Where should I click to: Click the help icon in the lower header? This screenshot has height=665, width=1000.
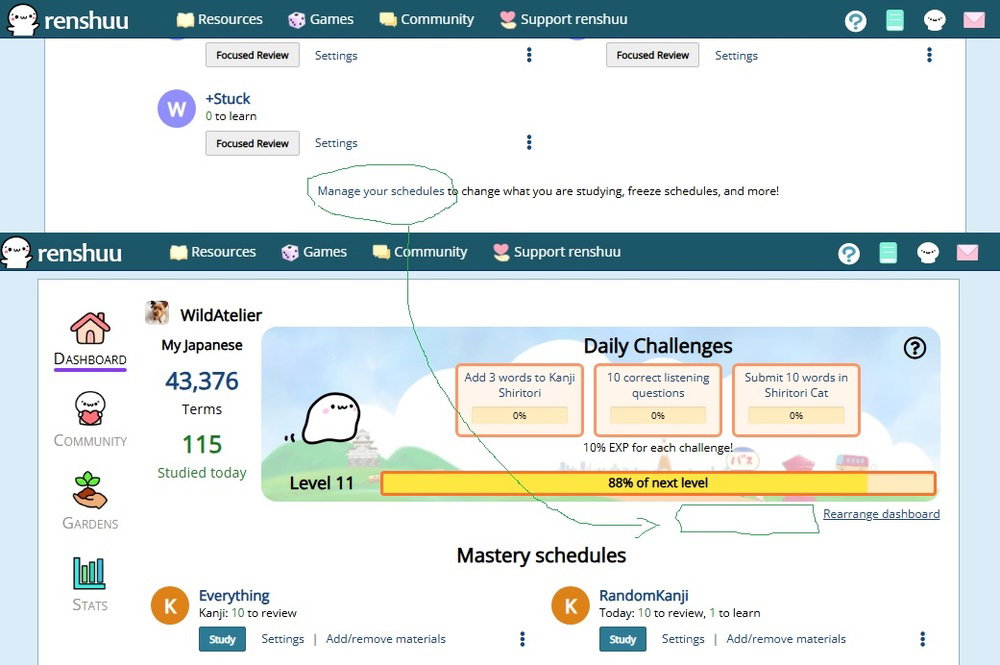tap(849, 254)
